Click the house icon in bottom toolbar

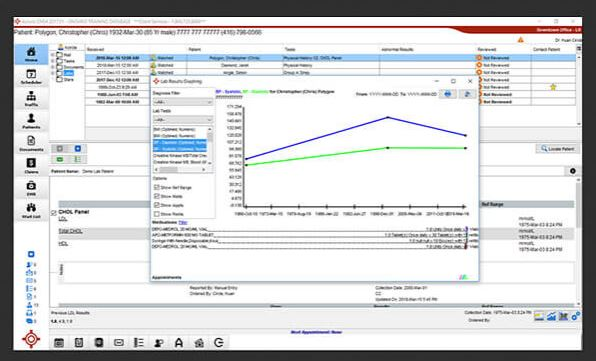coord(199,343)
